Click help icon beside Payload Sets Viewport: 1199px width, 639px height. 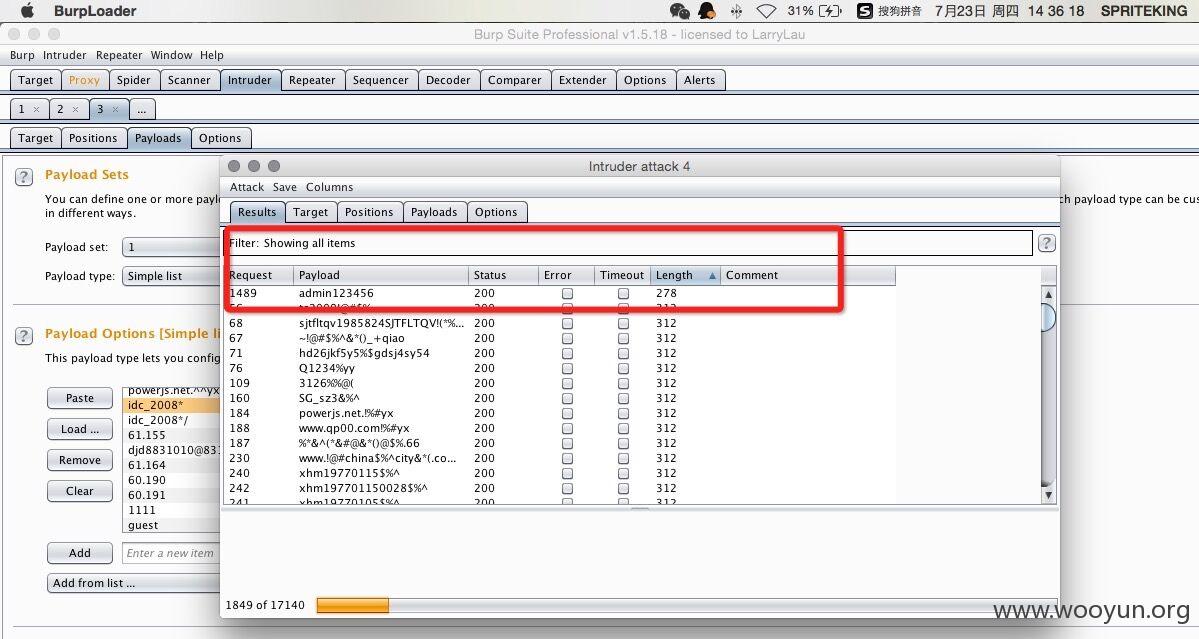pos(24,177)
